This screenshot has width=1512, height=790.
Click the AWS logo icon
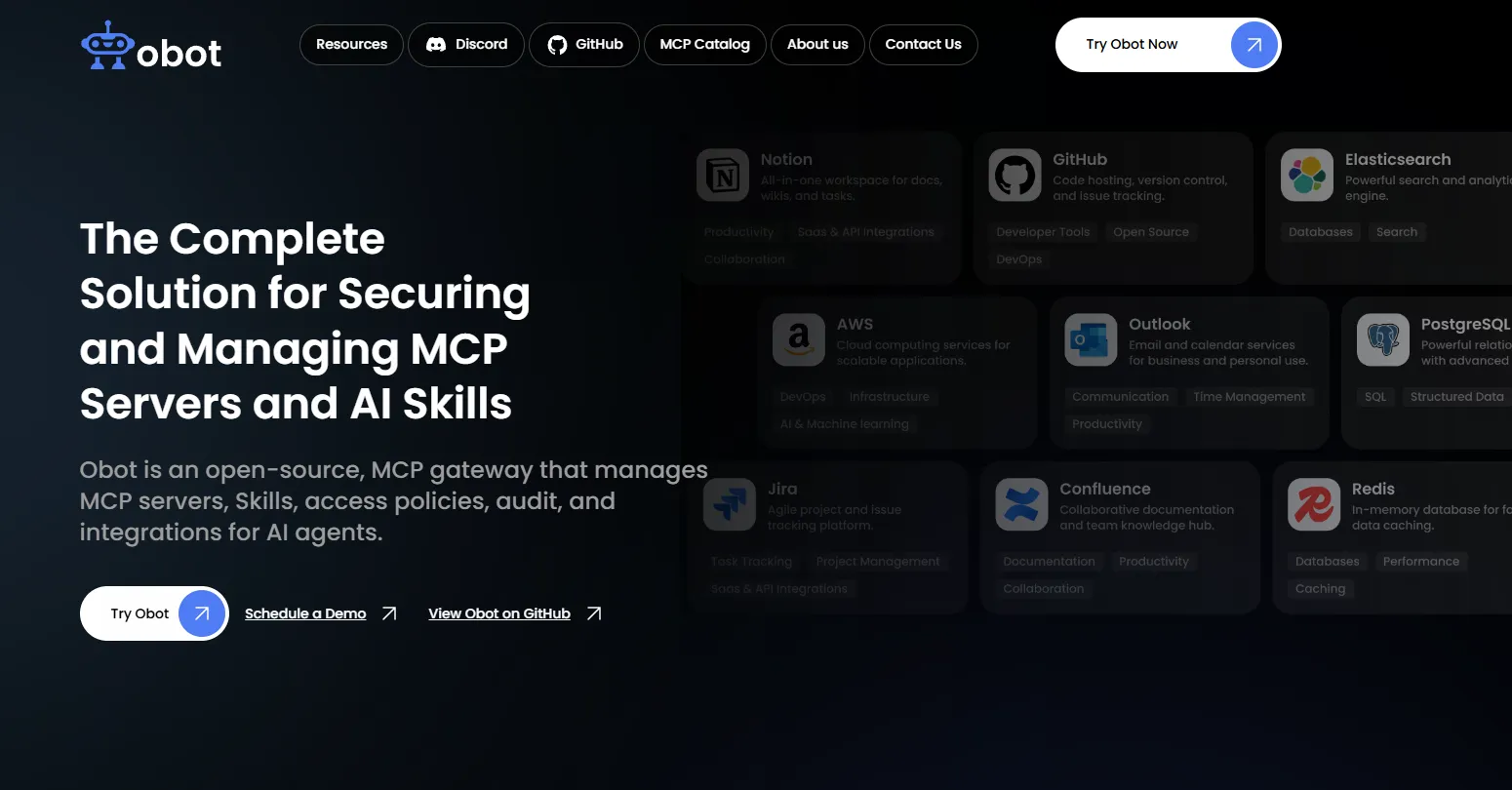799,340
